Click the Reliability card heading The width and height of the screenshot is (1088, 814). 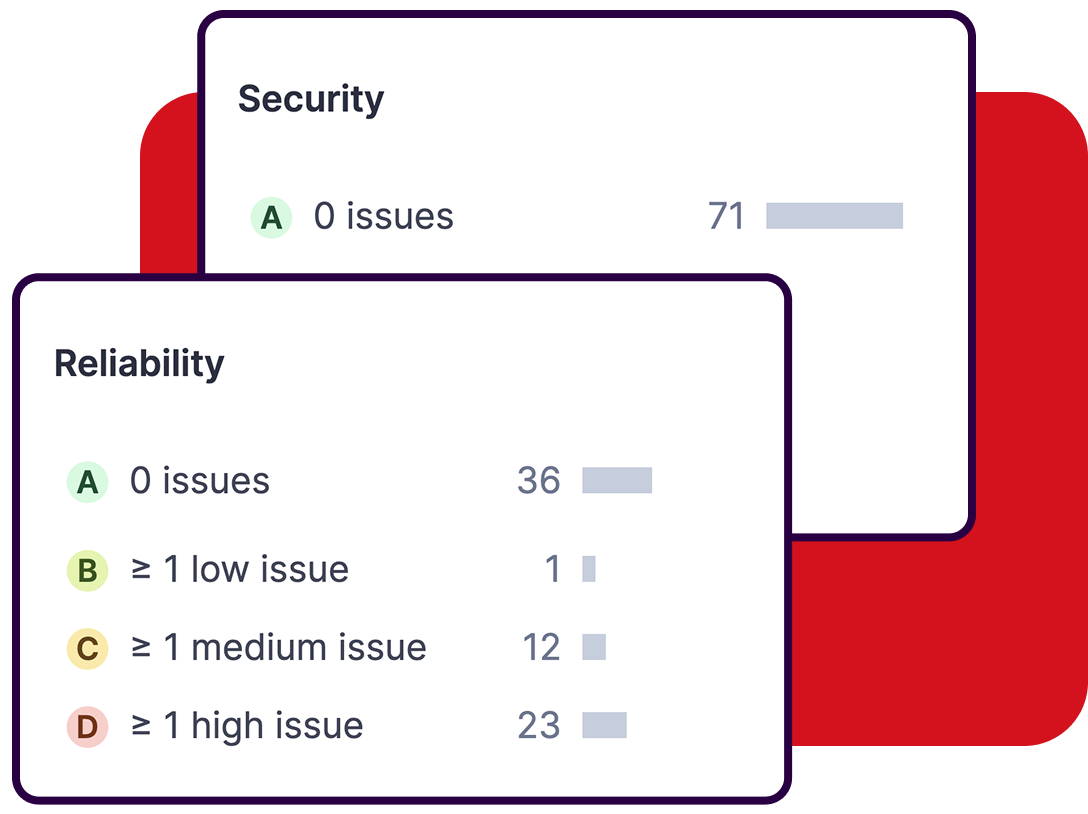click(139, 364)
